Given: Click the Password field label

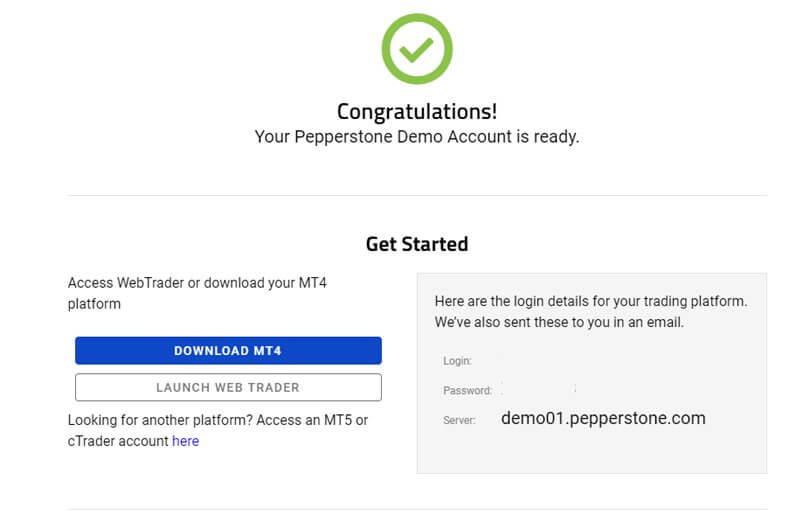Looking at the screenshot, I should pos(468,391).
